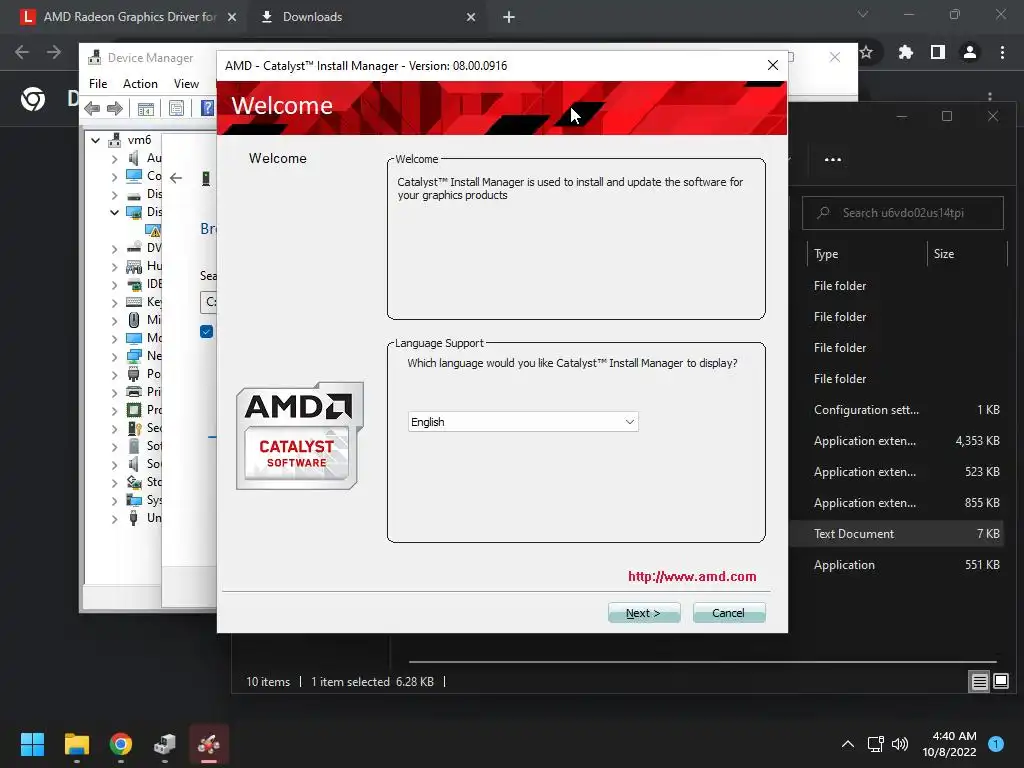Viewport: 1024px width, 768px height.
Task: Expand the Keyboards tree node
Action: point(114,302)
